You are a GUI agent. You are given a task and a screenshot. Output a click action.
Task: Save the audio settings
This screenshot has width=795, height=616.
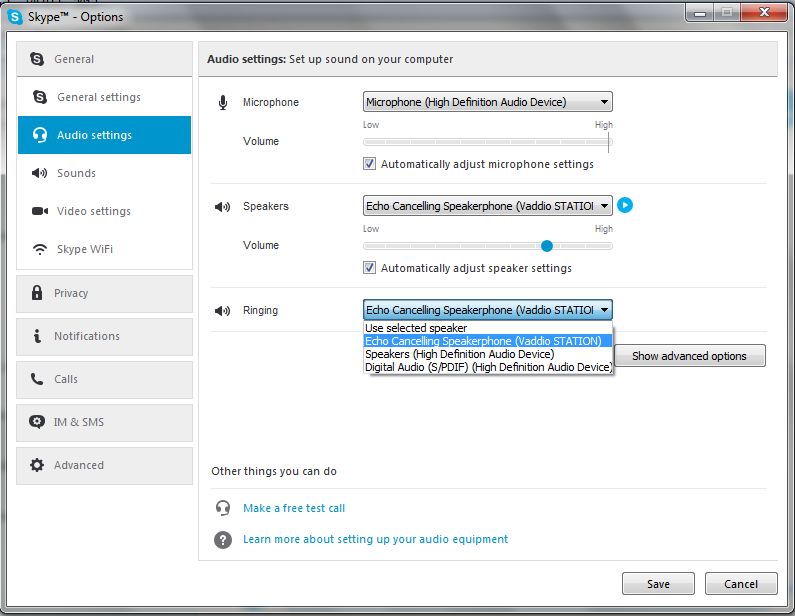658,584
